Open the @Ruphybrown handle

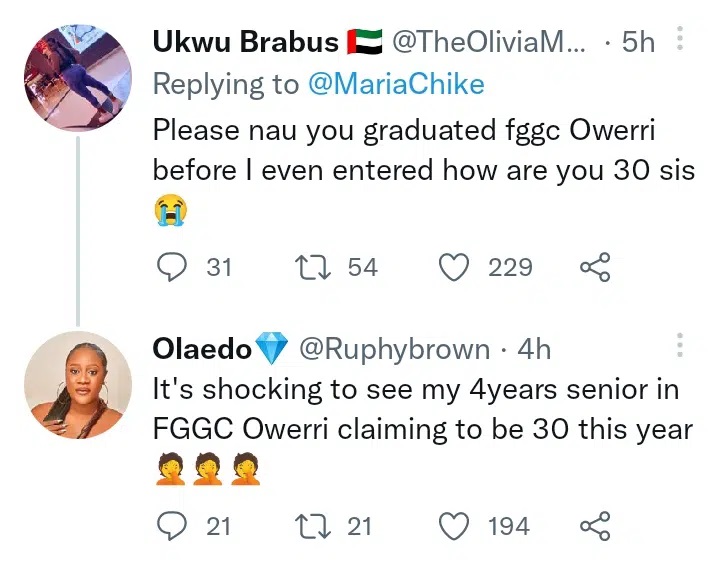point(395,349)
